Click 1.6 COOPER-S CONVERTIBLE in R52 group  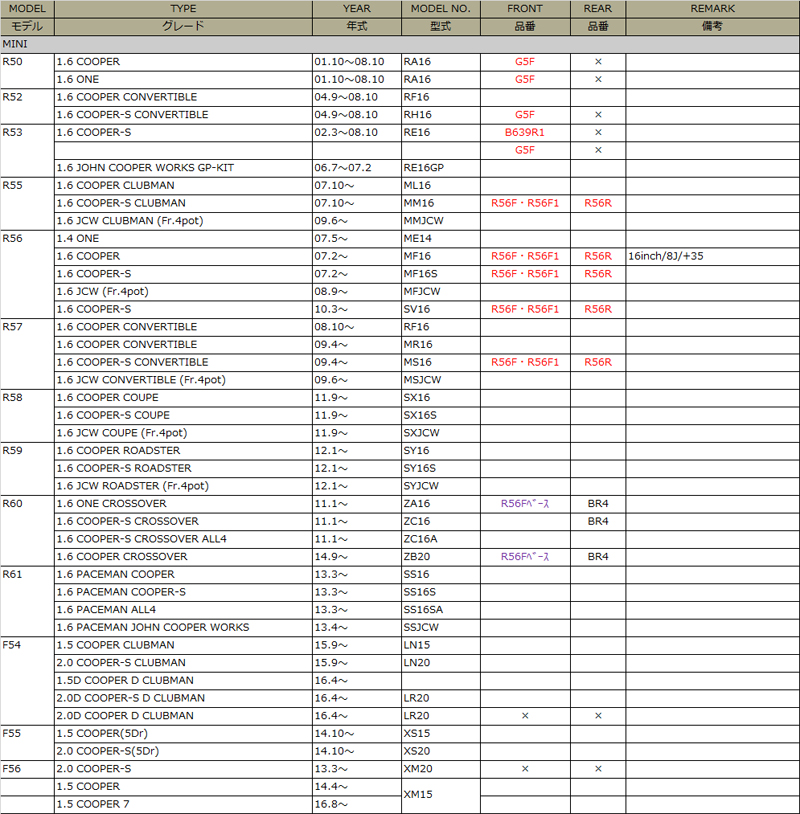coord(183,115)
